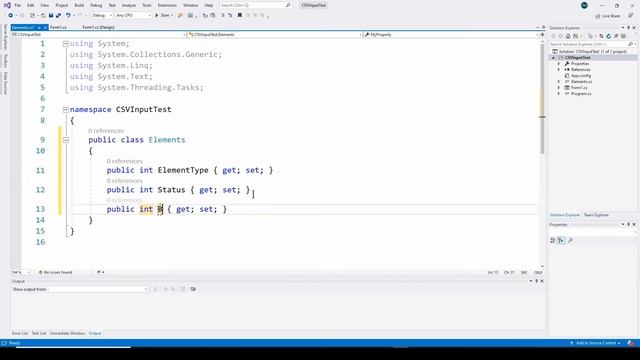Switch to the Form1.cs tab
This screenshot has height=360, width=640.
click(58, 27)
